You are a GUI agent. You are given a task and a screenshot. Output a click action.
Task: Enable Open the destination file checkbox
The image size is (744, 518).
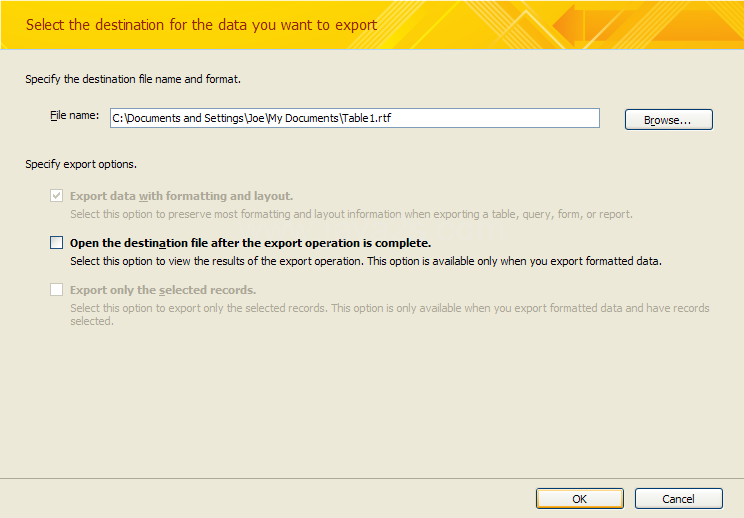point(56,242)
